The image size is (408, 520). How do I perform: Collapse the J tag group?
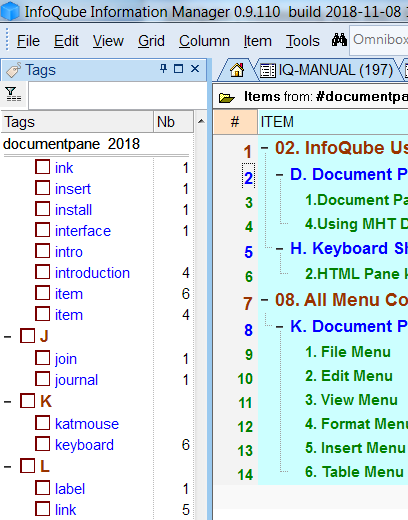click(x=7, y=337)
